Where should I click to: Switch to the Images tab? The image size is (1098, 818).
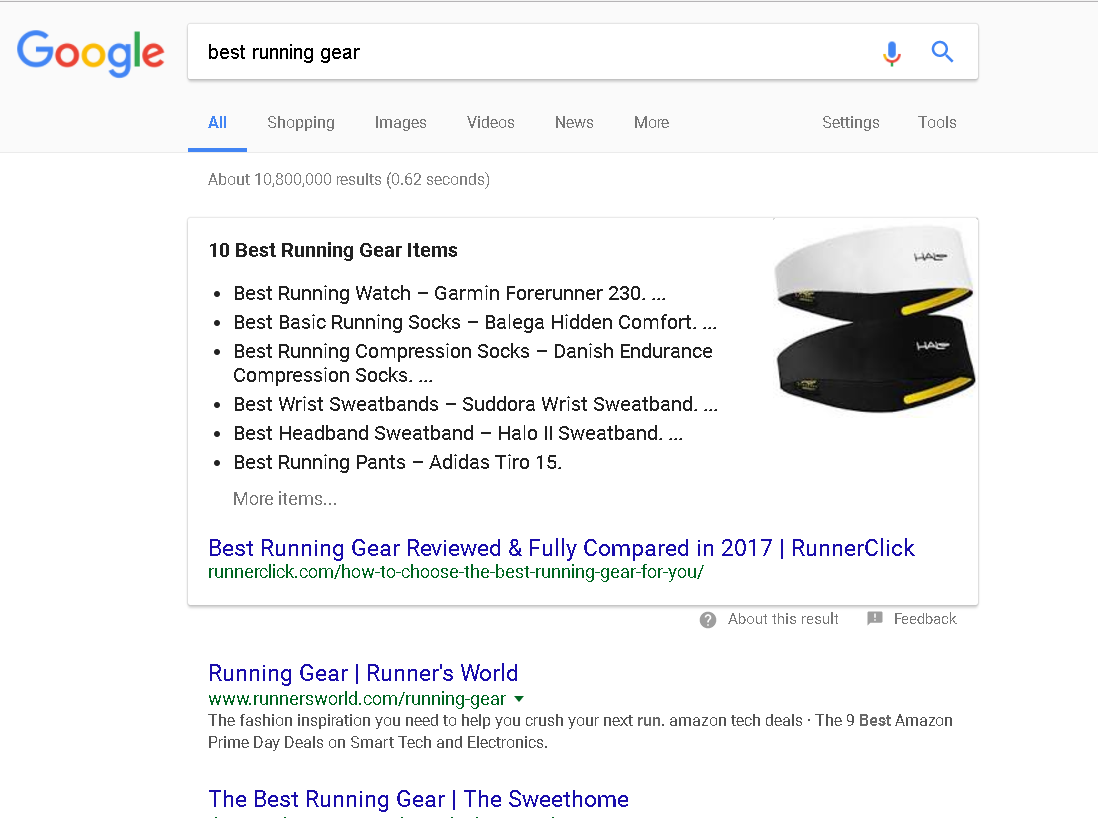tap(400, 123)
